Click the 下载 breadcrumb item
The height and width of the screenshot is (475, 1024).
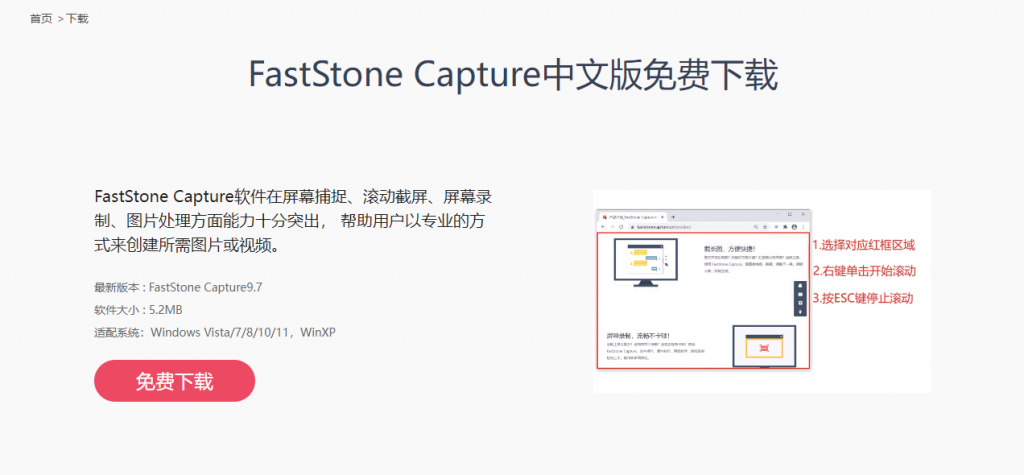click(77, 19)
